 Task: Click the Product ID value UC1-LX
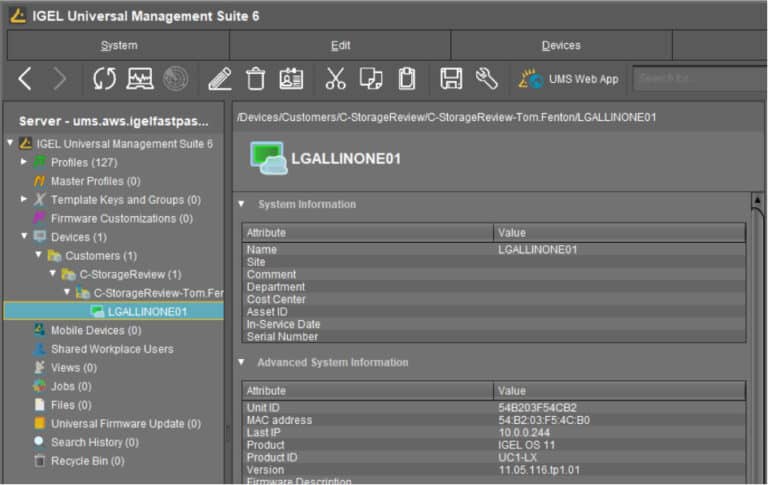tap(517, 458)
